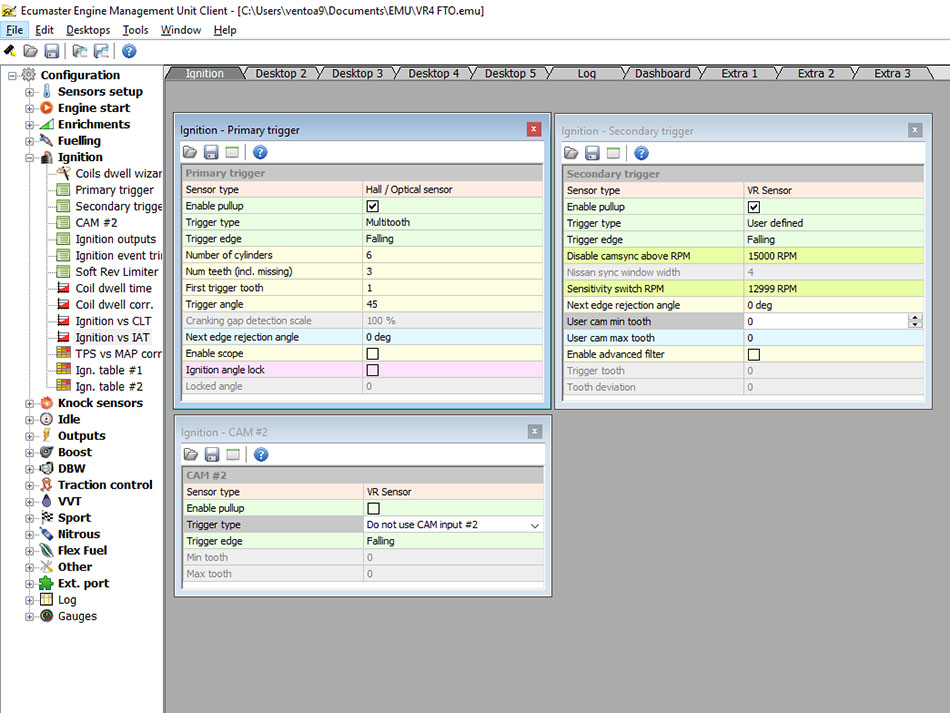This screenshot has height=713, width=950.
Task: Toggle Enable pullup in Secondary trigger
Action: pyautogui.click(x=754, y=207)
